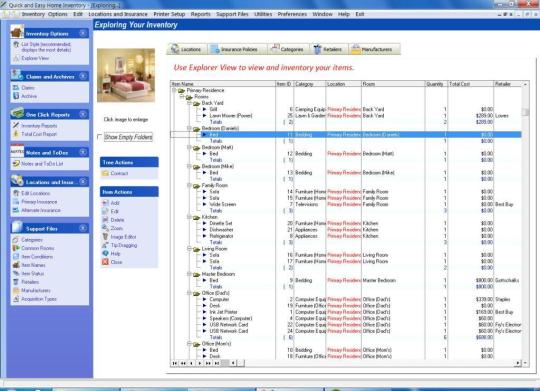Collapse the Claims and Archives panel
The image size is (540, 391).
[83, 76]
